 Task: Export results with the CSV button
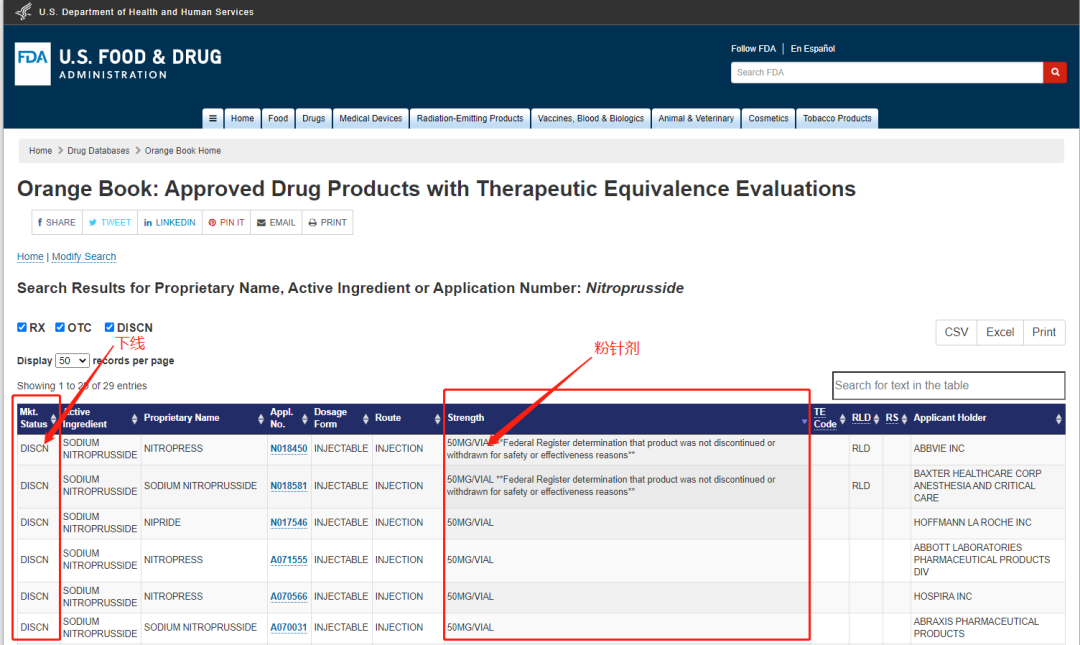click(x=956, y=332)
